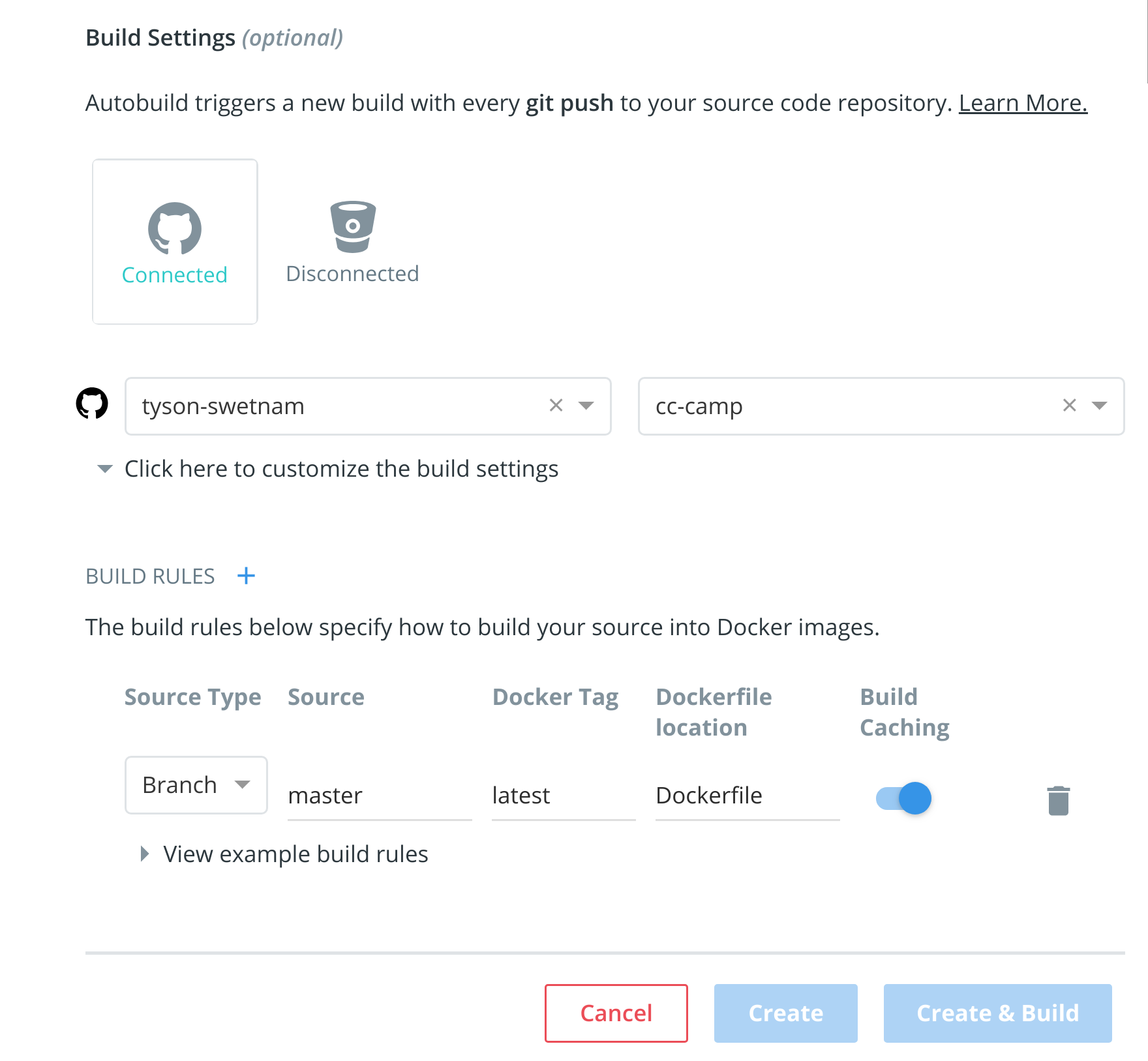Click the Cancel button
The image size is (1148, 1061).
tap(616, 1013)
